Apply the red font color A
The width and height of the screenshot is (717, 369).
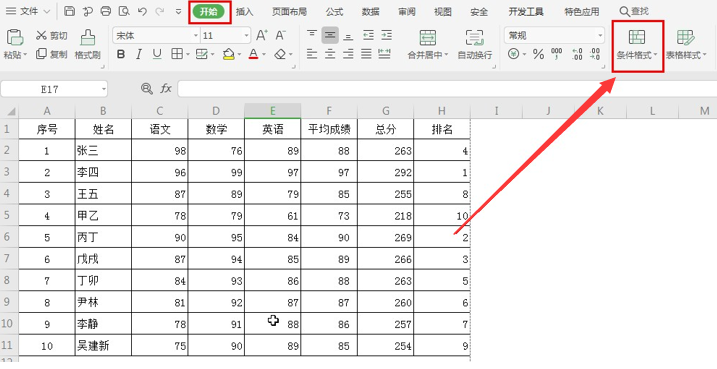point(253,54)
